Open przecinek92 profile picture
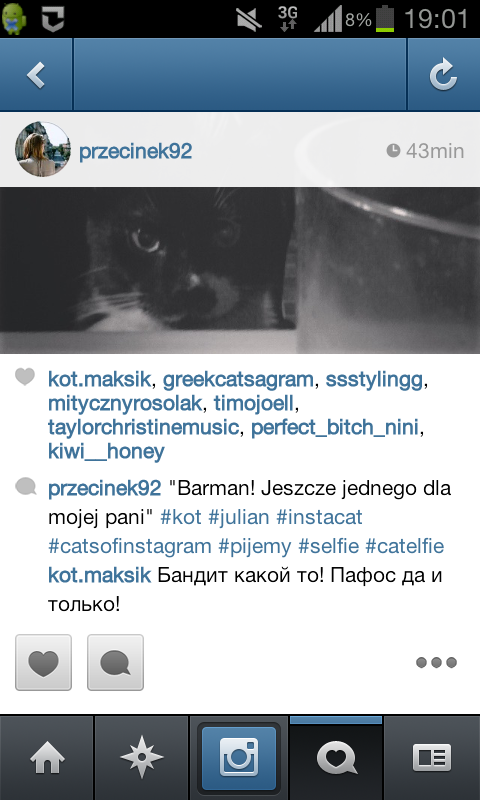 click(x=42, y=149)
